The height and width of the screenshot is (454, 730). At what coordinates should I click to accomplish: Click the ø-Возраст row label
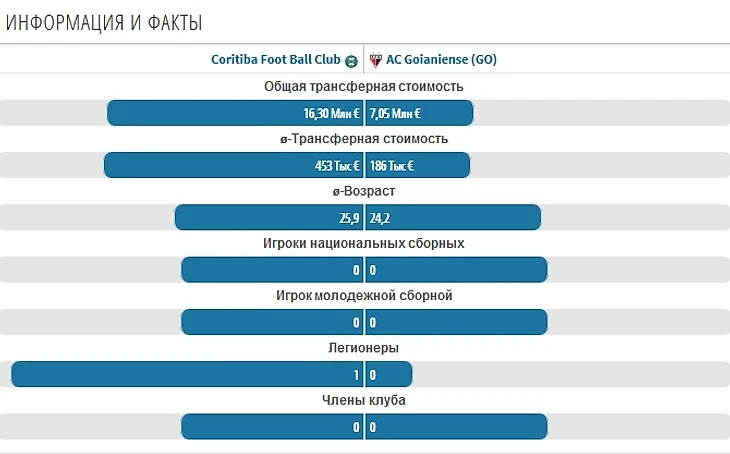point(364,191)
